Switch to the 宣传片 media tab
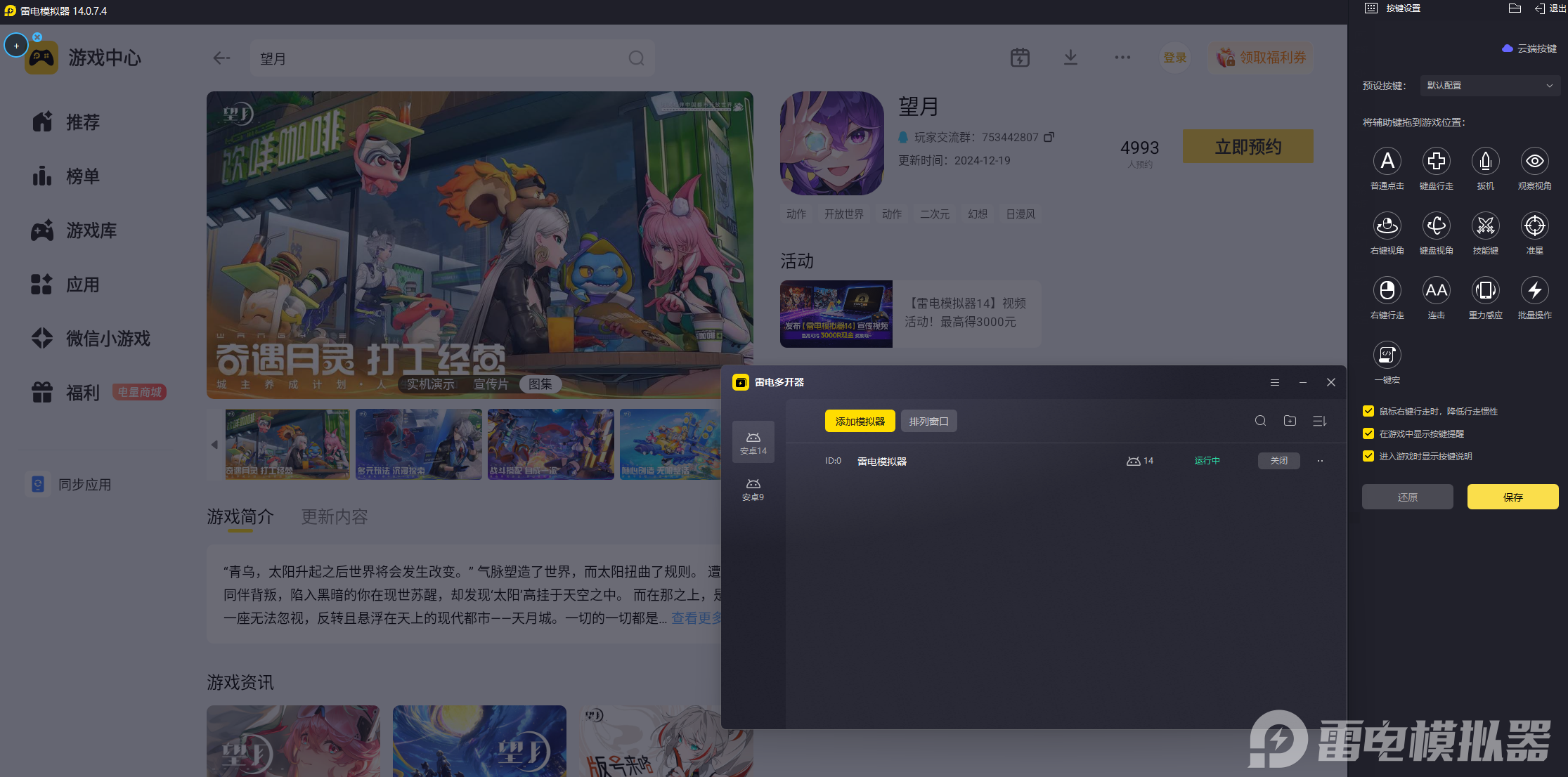This screenshot has width=1568, height=777. click(x=491, y=384)
